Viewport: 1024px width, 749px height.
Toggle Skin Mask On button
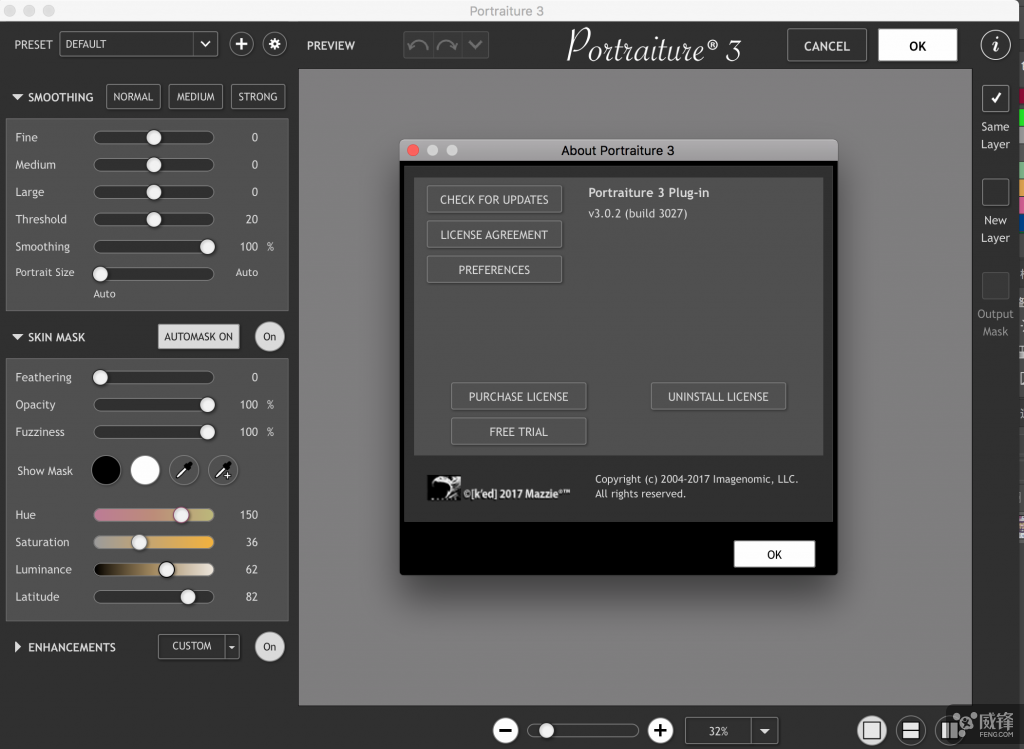tap(269, 337)
